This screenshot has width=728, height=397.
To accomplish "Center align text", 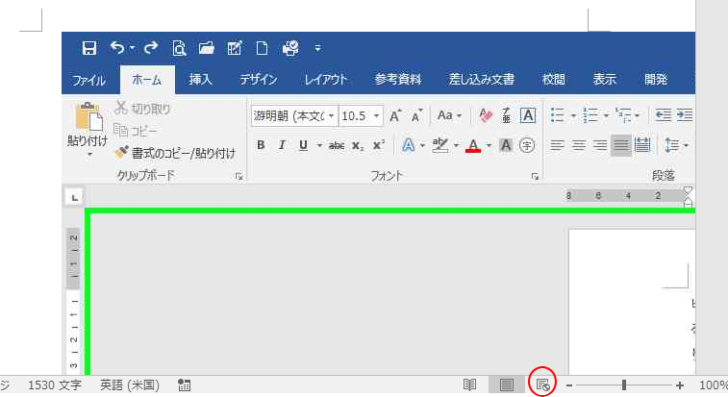I will click(x=578, y=146).
